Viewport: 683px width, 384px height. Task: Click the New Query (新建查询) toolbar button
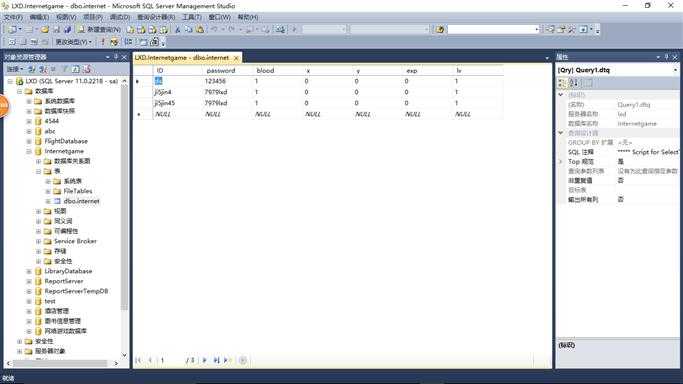click(x=99, y=30)
